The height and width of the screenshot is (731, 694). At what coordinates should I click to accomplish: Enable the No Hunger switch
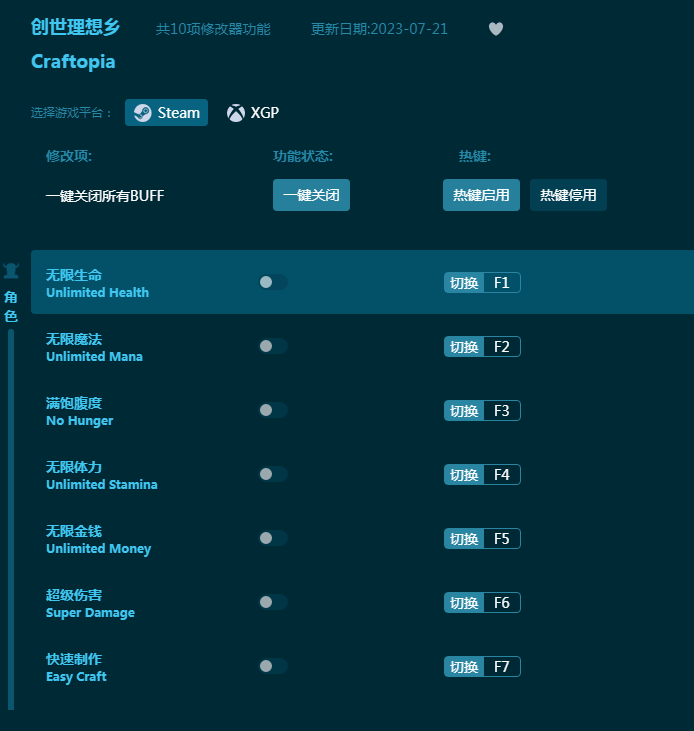pos(273,410)
